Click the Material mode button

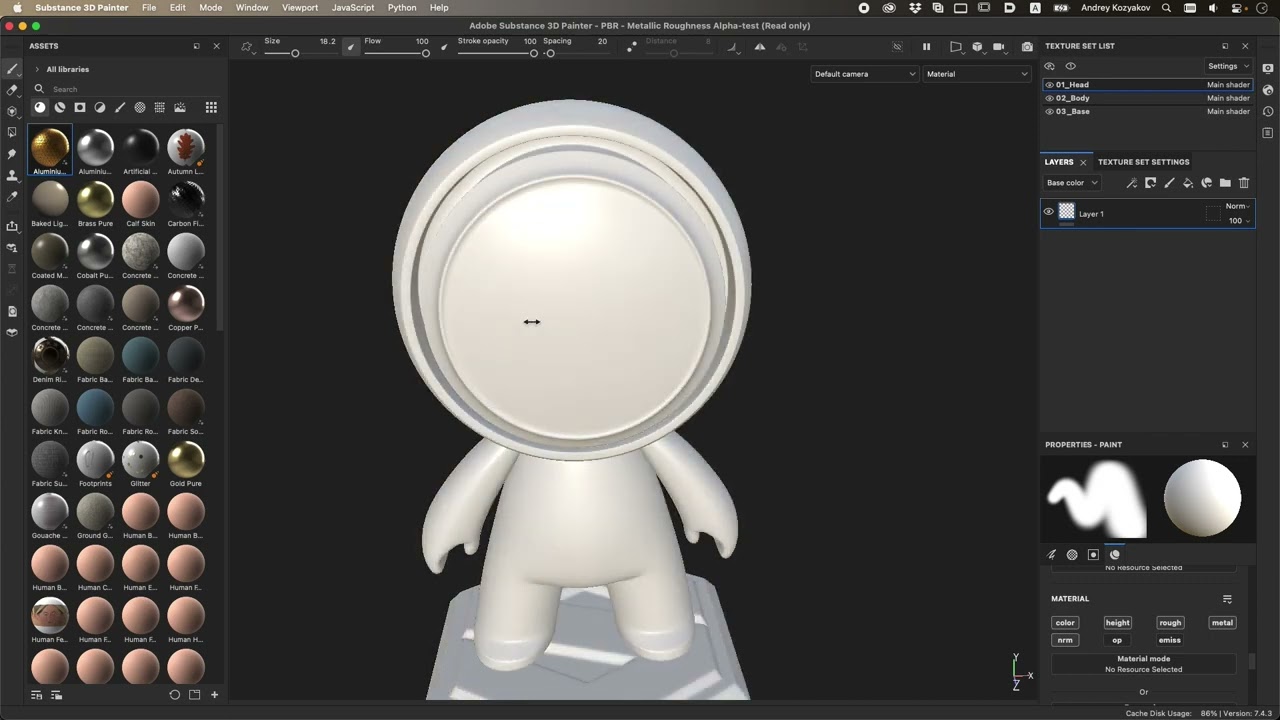1143,664
